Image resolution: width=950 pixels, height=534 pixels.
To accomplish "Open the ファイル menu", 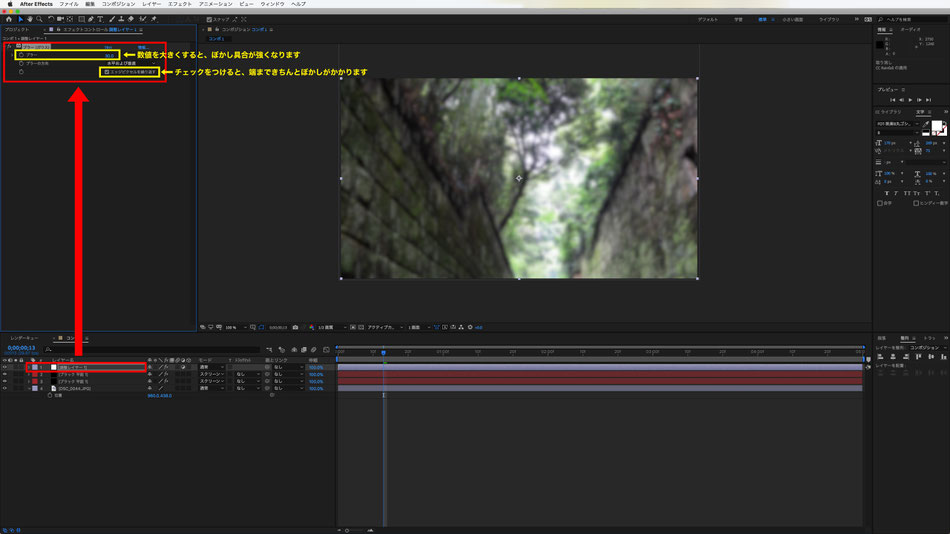I will (x=68, y=4).
